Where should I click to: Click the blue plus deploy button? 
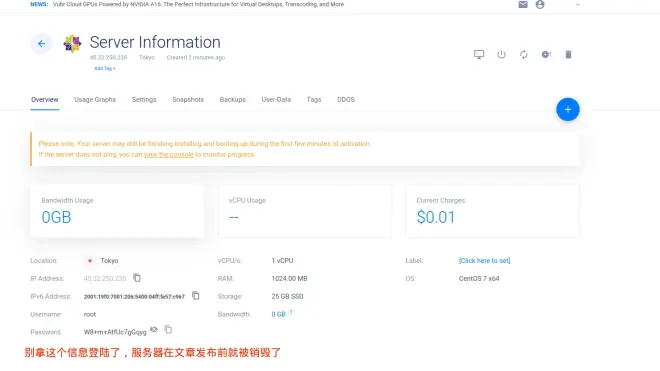(x=567, y=109)
